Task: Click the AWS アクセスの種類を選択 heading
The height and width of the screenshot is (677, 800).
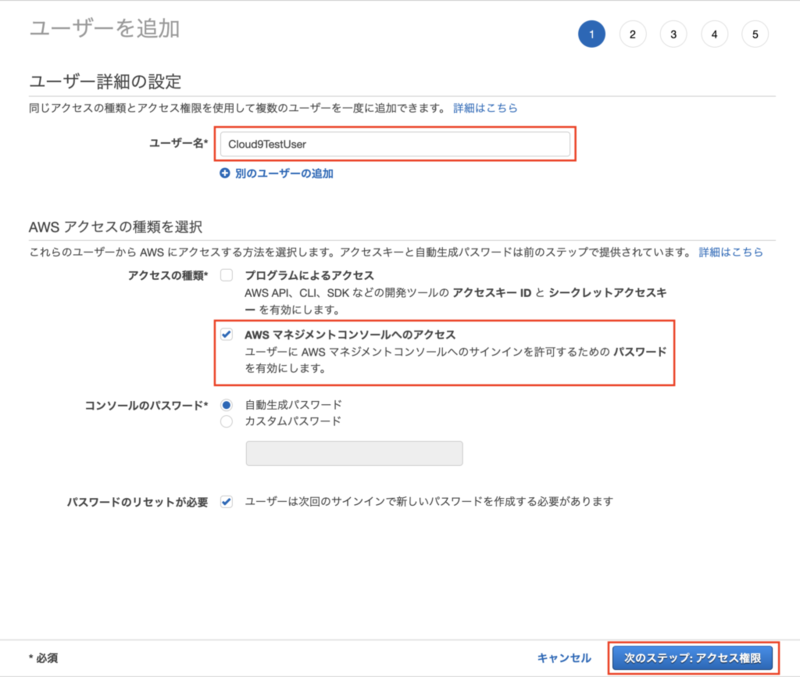Action: (x=116, y=227)
